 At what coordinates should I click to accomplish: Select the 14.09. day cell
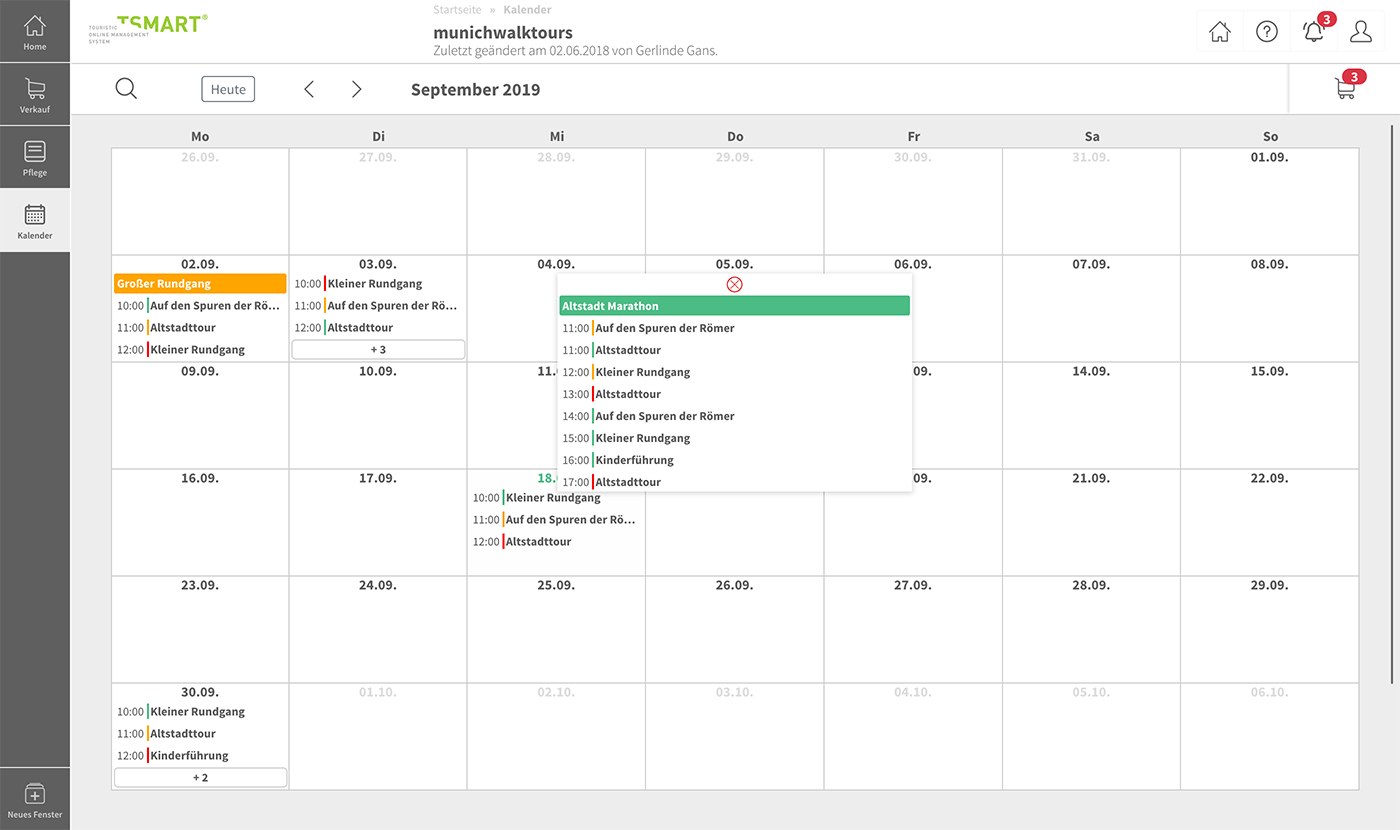coord(1091,415)
